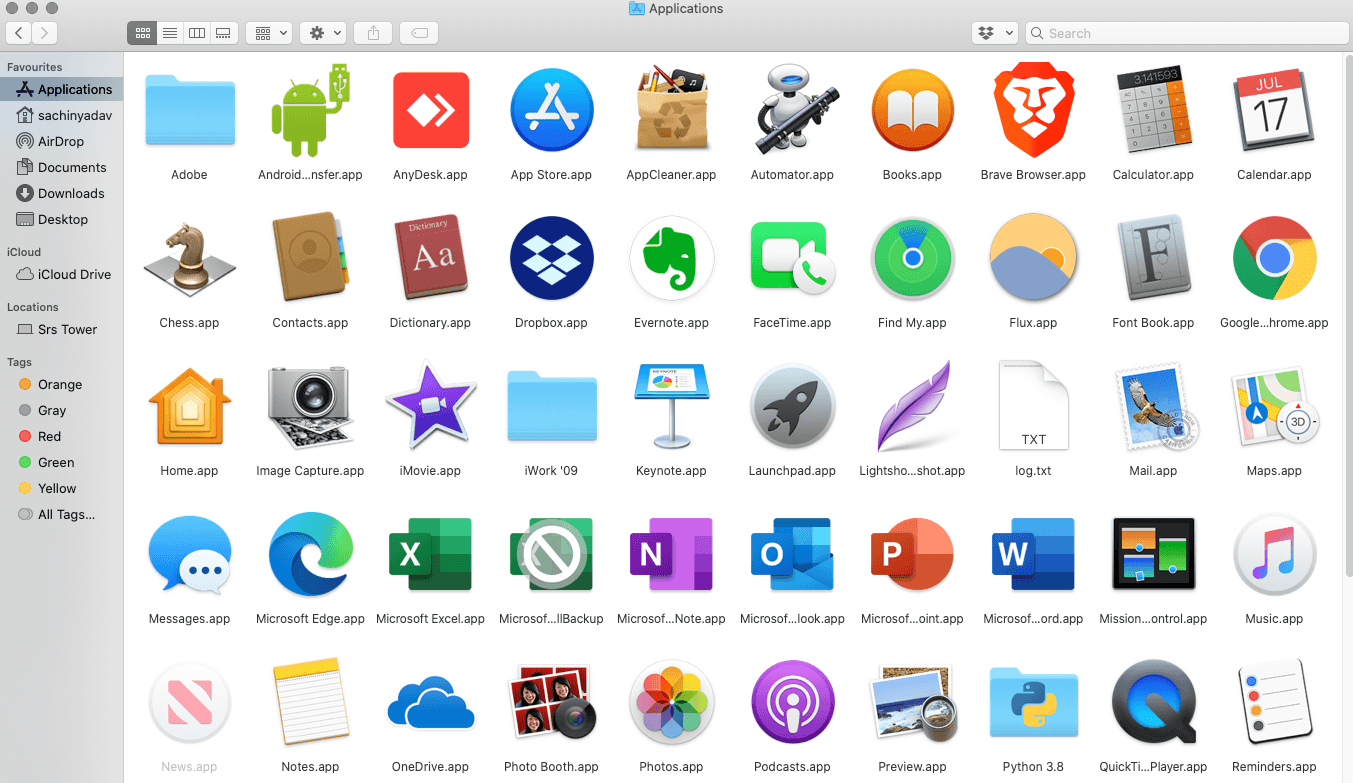Image resolution: width=1353 pixels, height=783 pixels.
Task: Switch to gallery view
Action: click(x=223, y=33)
